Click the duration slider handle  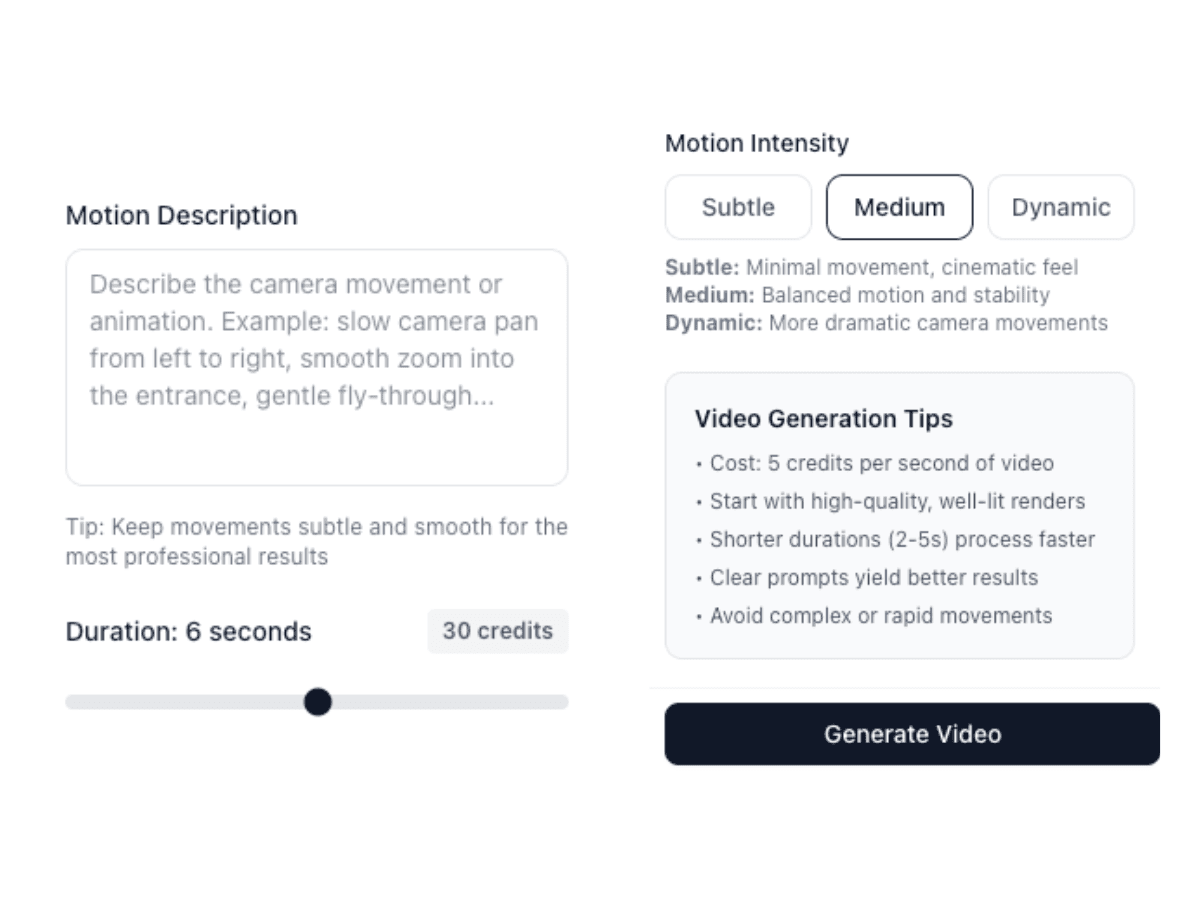(318, 702)
